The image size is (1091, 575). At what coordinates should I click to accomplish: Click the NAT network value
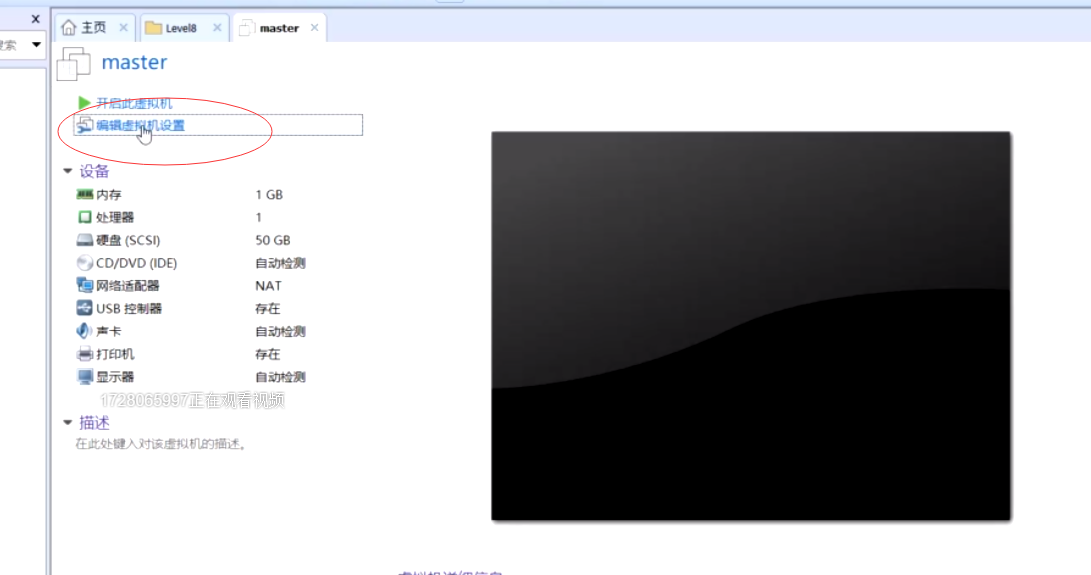click(269, 285)
